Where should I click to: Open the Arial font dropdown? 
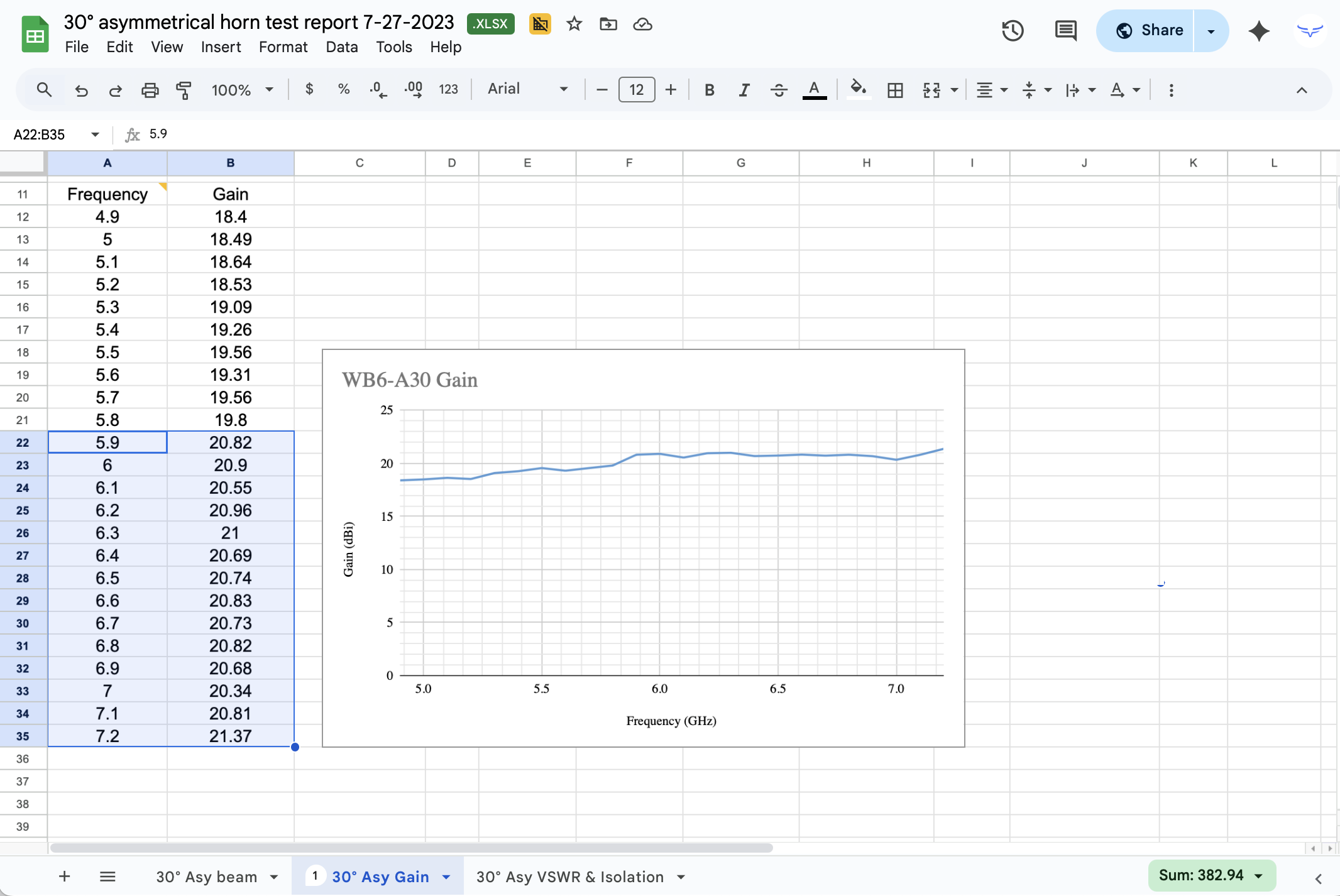[x=527, y=89]
